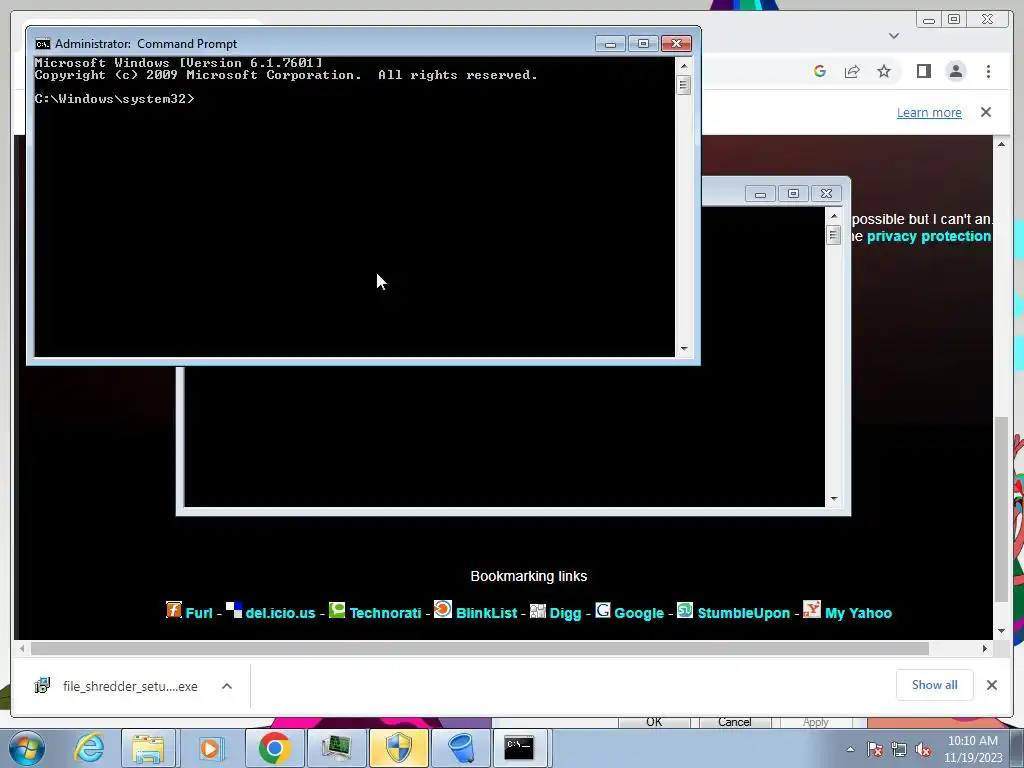
Task: Switch to Chrome in the taskbar
Action: click(x=274, y=748)
